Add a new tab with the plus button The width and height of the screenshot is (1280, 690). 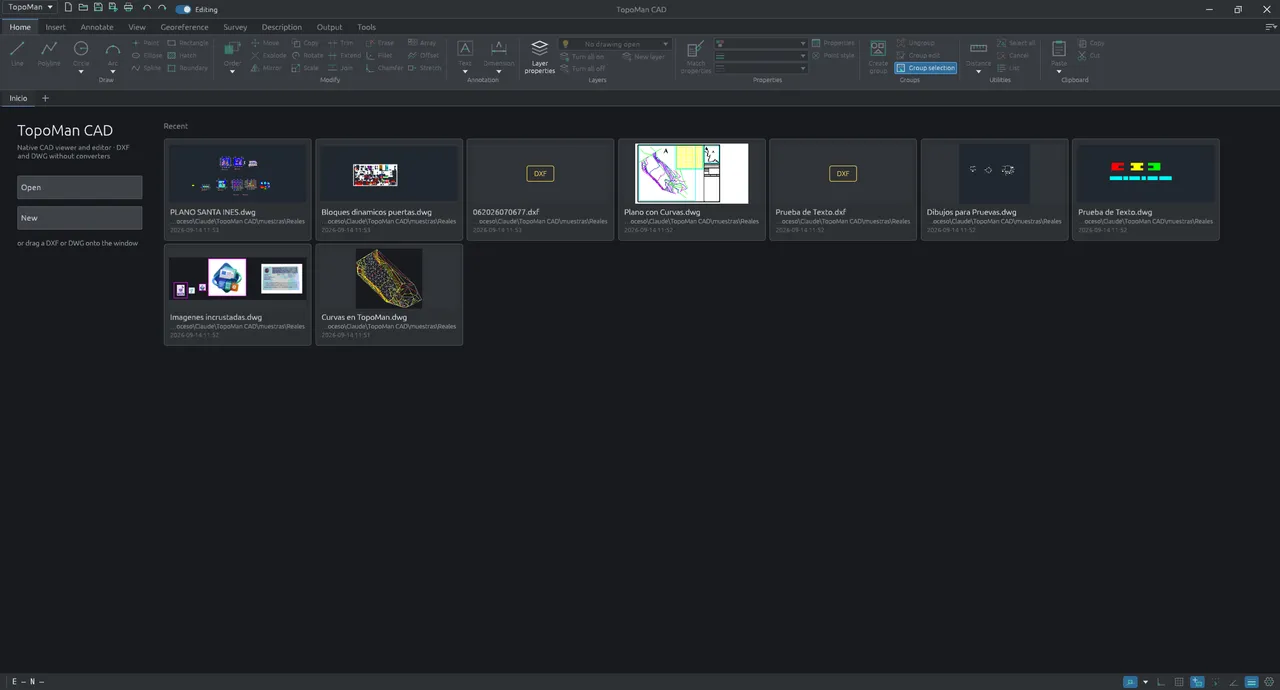click(45, 98)
